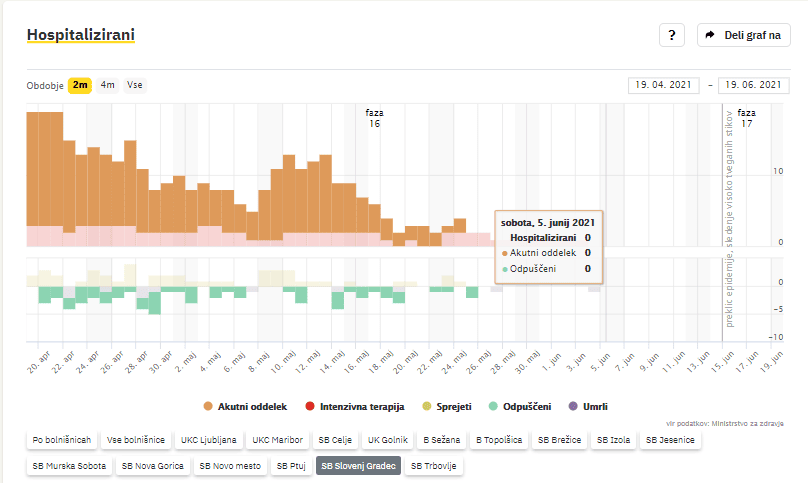Click the question mark help button
This screenshot has width=808, height=483.
pyautogui.click(x=671, y=35)
